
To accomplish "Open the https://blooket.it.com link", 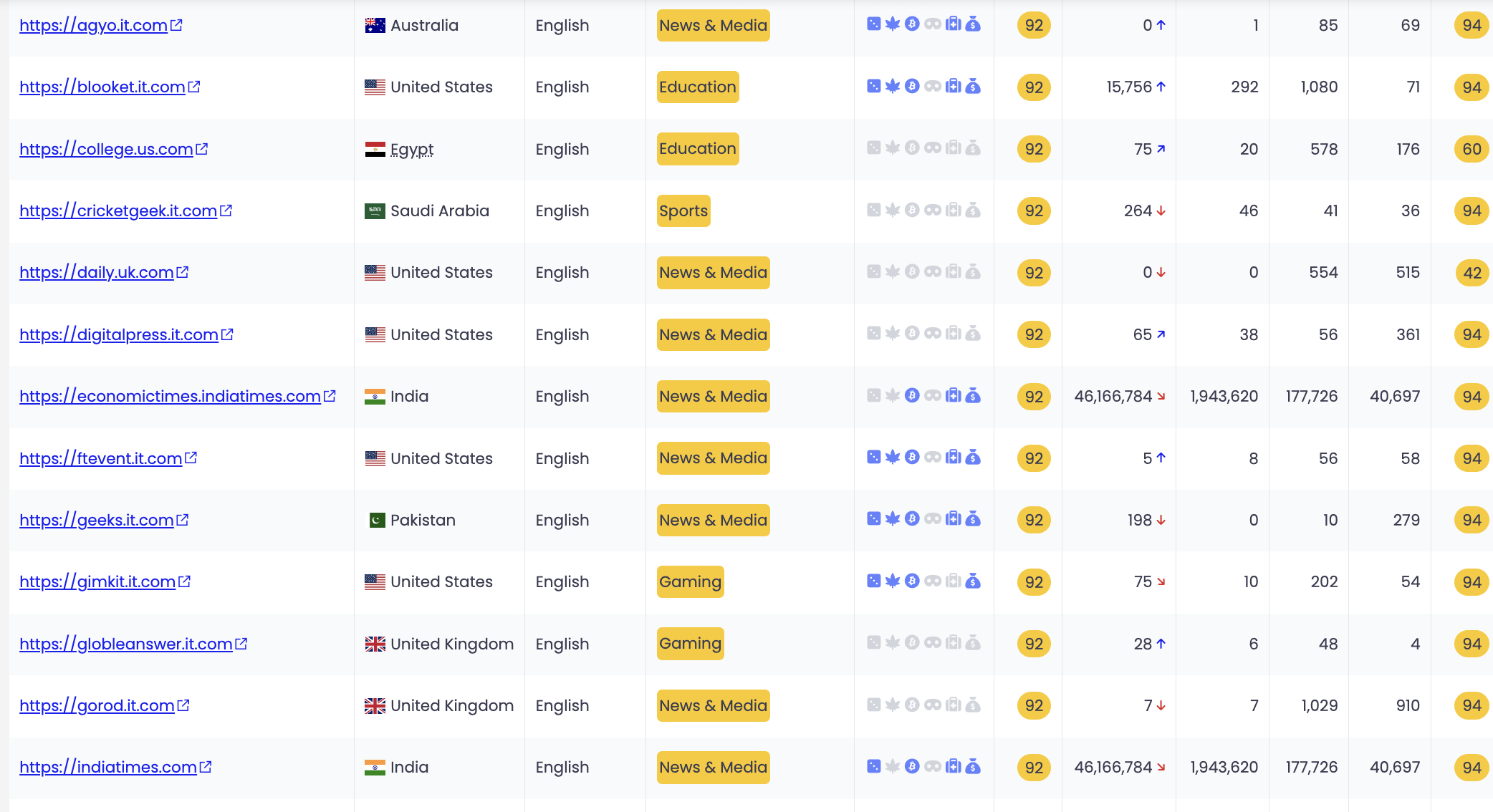I will click(102, 87).
